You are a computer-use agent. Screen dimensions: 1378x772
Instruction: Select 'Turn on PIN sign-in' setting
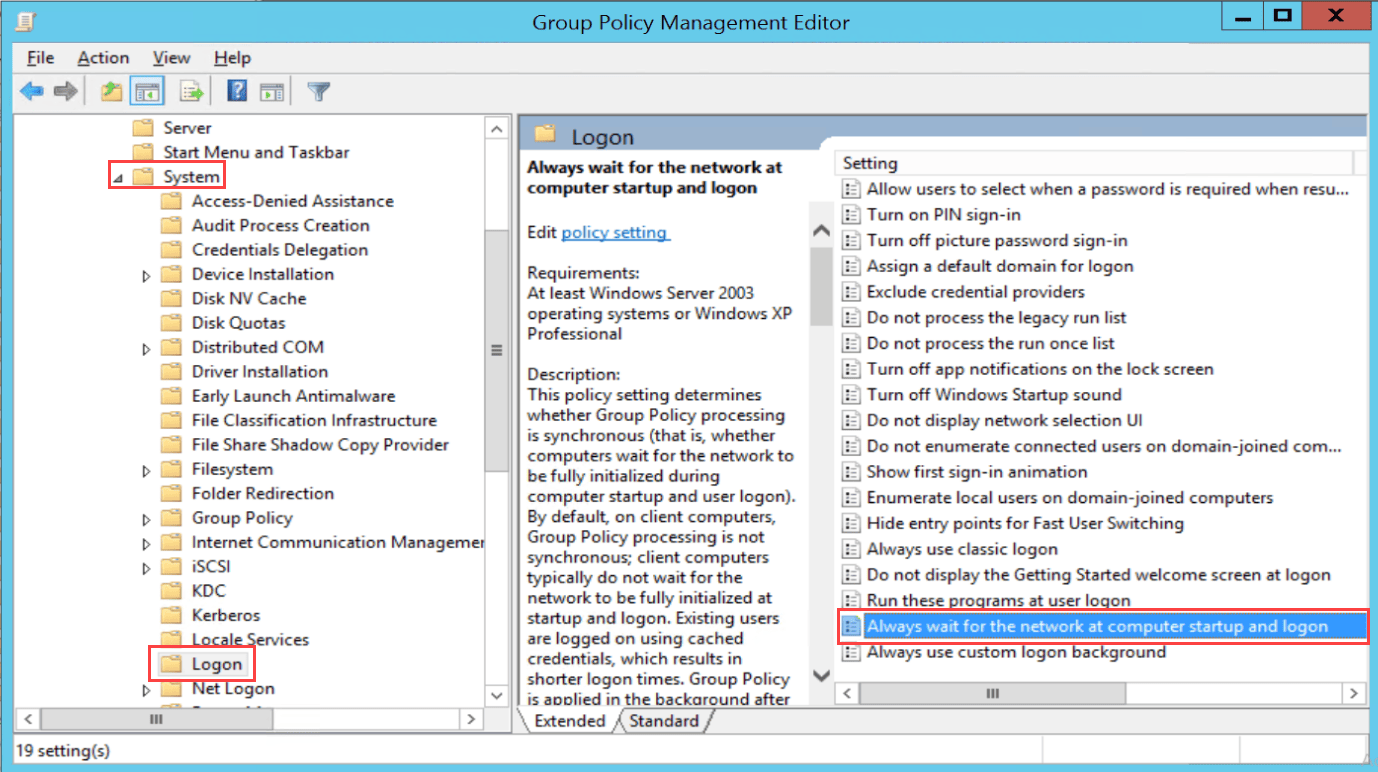pyautogui.click(x=943, y=214)
